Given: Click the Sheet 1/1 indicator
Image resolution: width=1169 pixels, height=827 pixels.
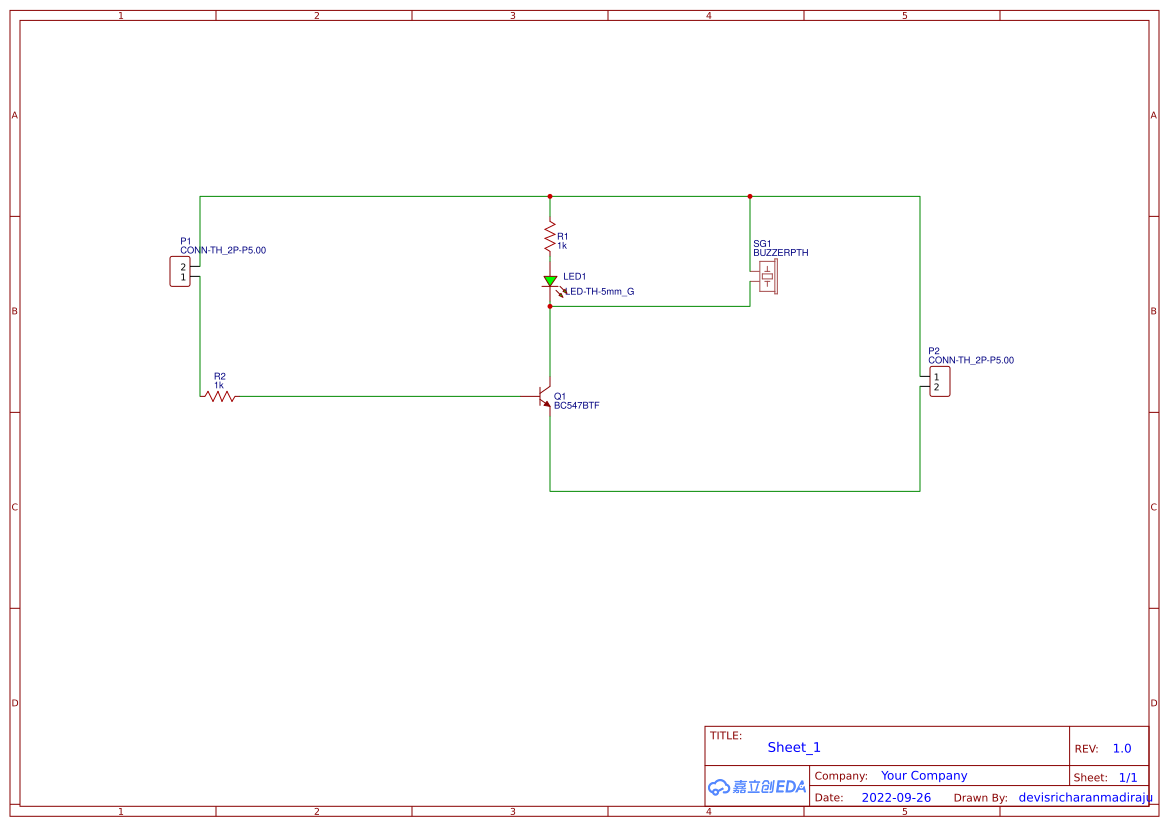Looking at the screenshot, I should point(1107,777).
